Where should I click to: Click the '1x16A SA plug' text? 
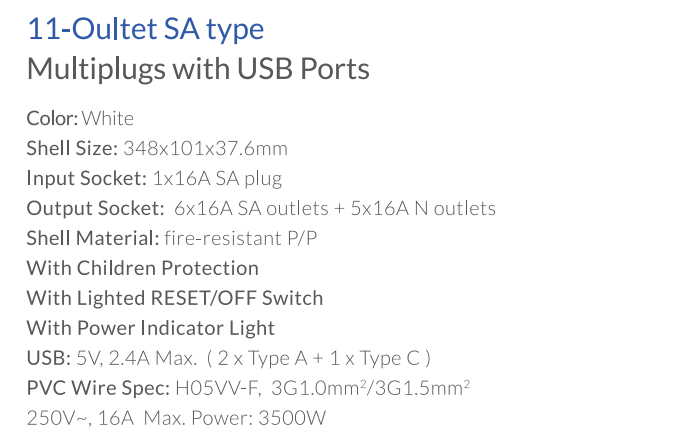point(217,179)
